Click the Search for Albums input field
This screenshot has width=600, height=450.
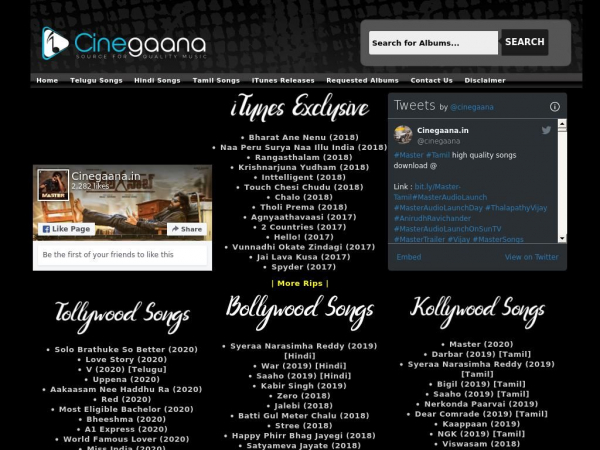pos(432,43)
